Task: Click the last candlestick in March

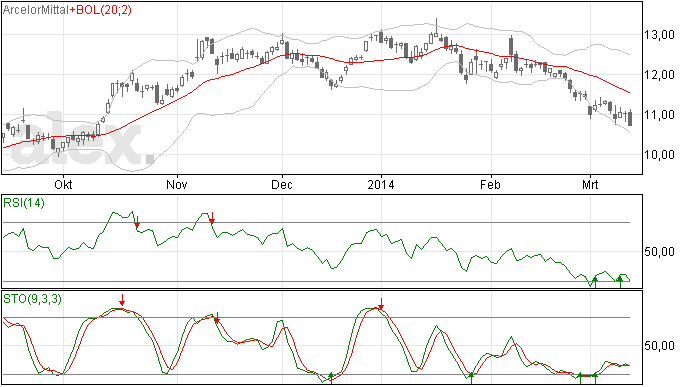Action: 630,118
